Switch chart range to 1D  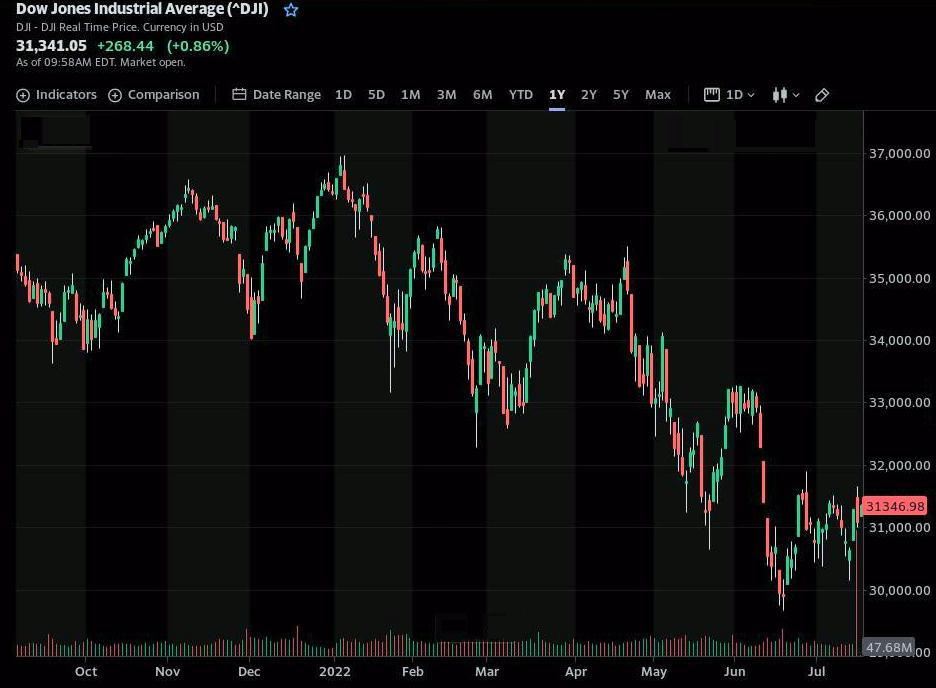(x=343, y=95)
